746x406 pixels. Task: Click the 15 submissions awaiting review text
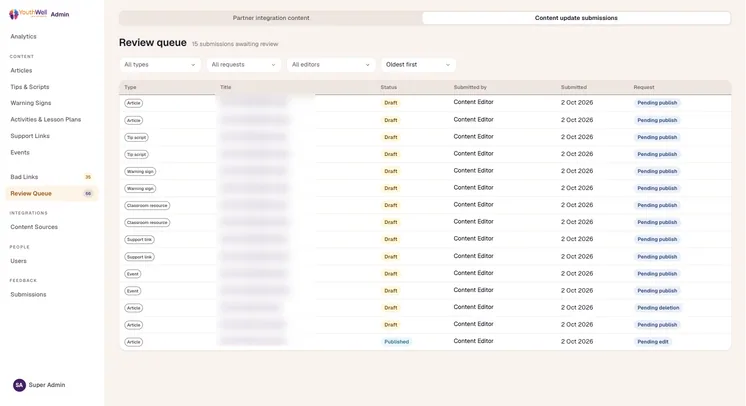(x=235, y=44)
